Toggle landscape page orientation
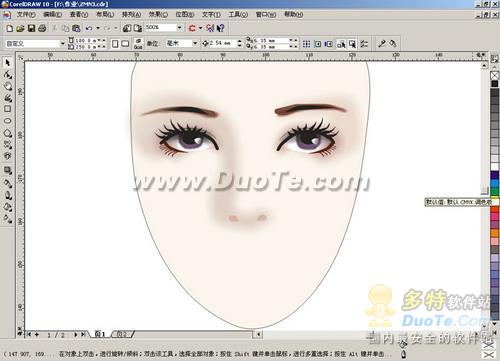 125,44
